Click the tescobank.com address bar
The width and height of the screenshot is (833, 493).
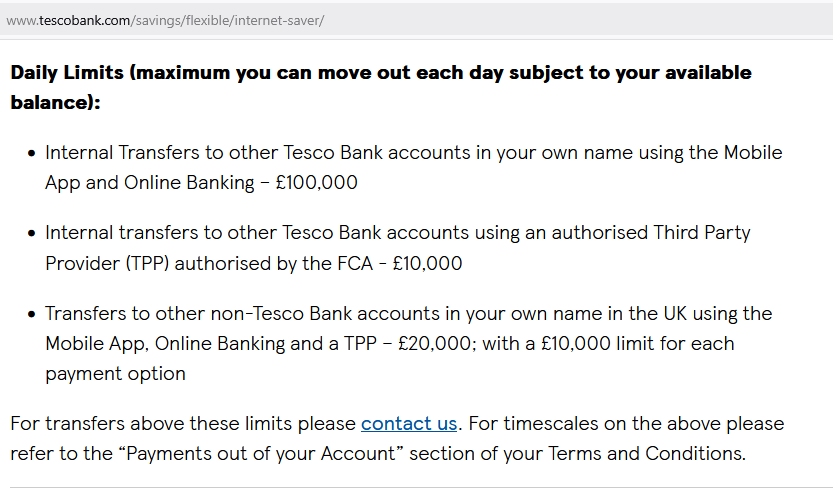pyautogui.click(x=416, y=20)
